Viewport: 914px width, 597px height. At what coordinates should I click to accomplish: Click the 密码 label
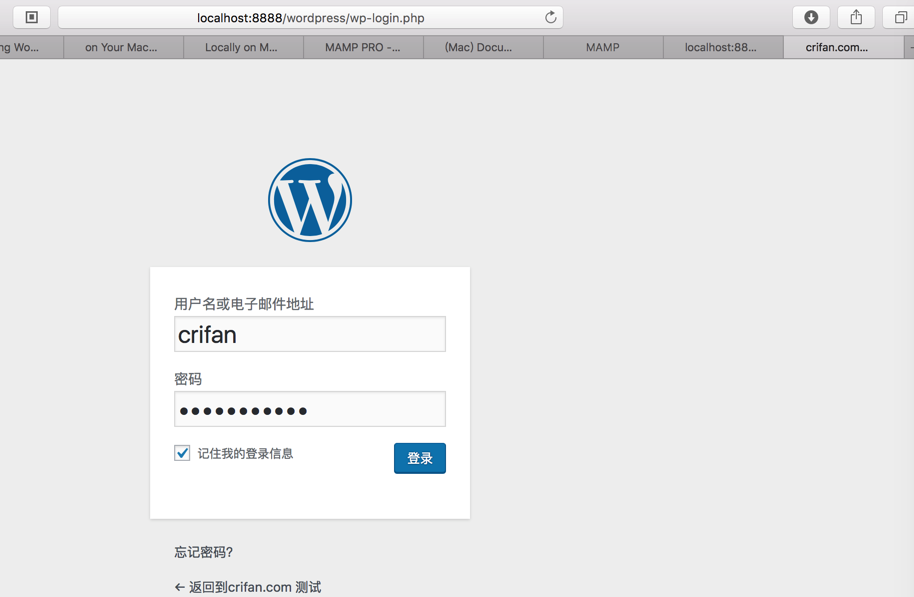pyautogui.click(x=188, y=379)
